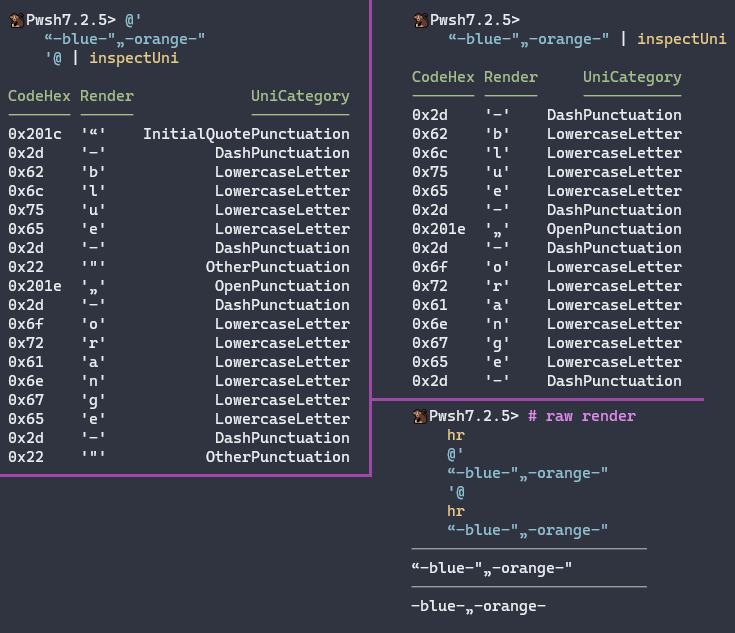The width and height of the screenshot is (735, 633).
Task: Click the prompt animal icon beside '# raw render'
Action: pyautogui.click(x=420, y=416)
